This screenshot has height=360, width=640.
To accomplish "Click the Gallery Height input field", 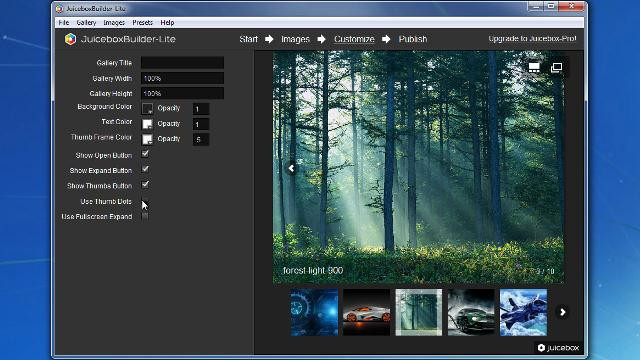I will point(182,93).
